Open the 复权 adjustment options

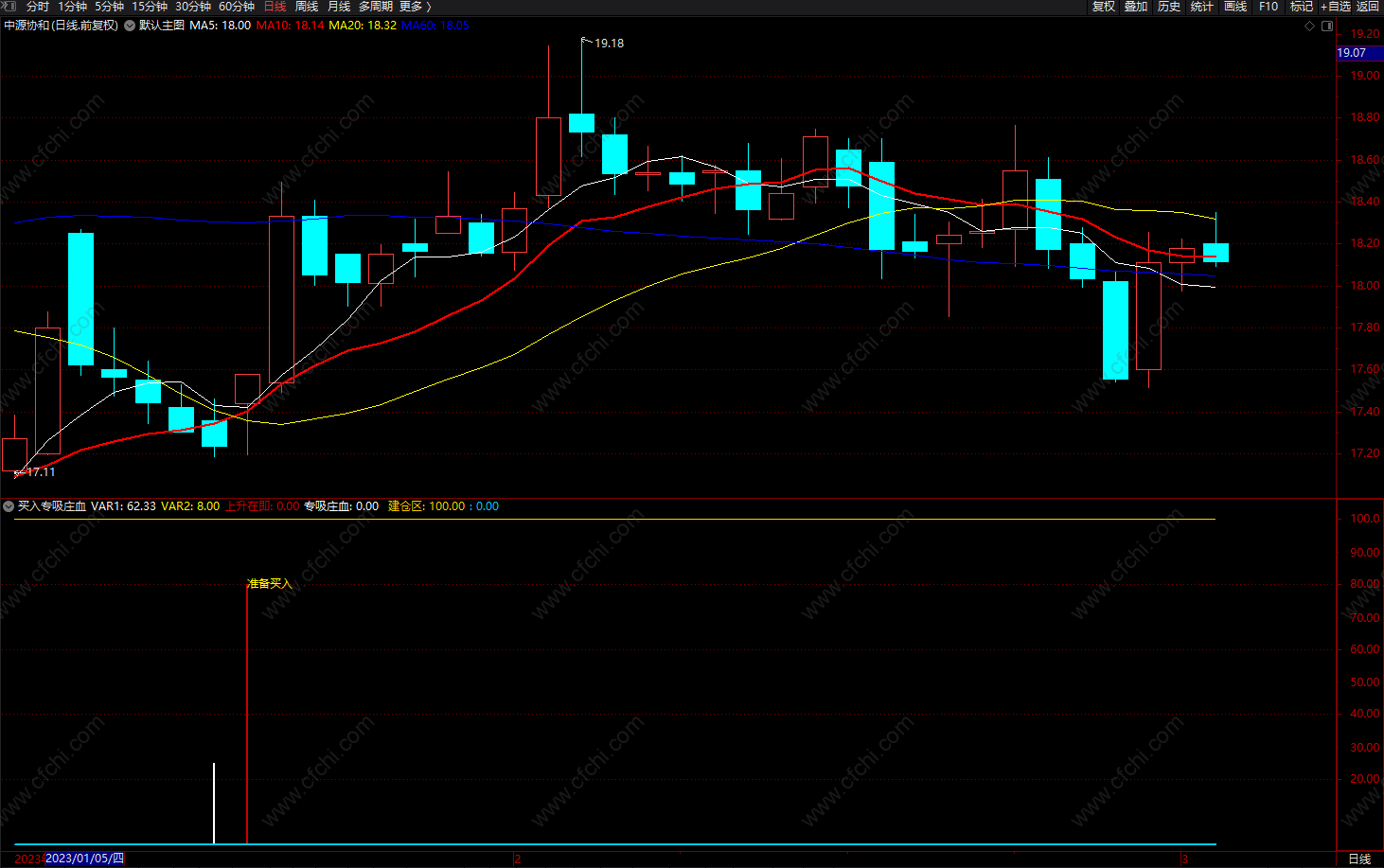pos(1104,6)
